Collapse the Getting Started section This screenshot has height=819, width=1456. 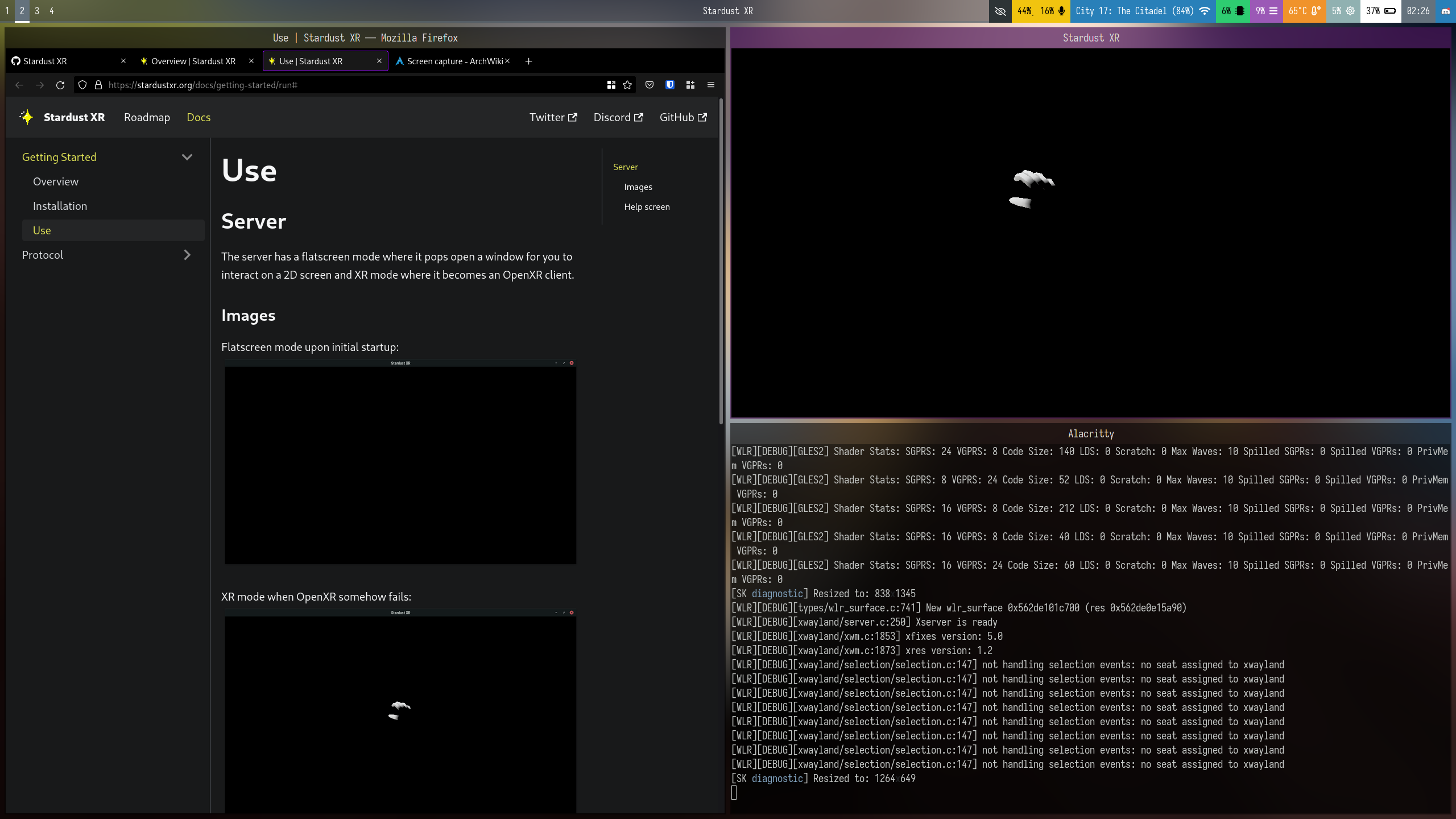pyautogui.click(x=187, y=157)
